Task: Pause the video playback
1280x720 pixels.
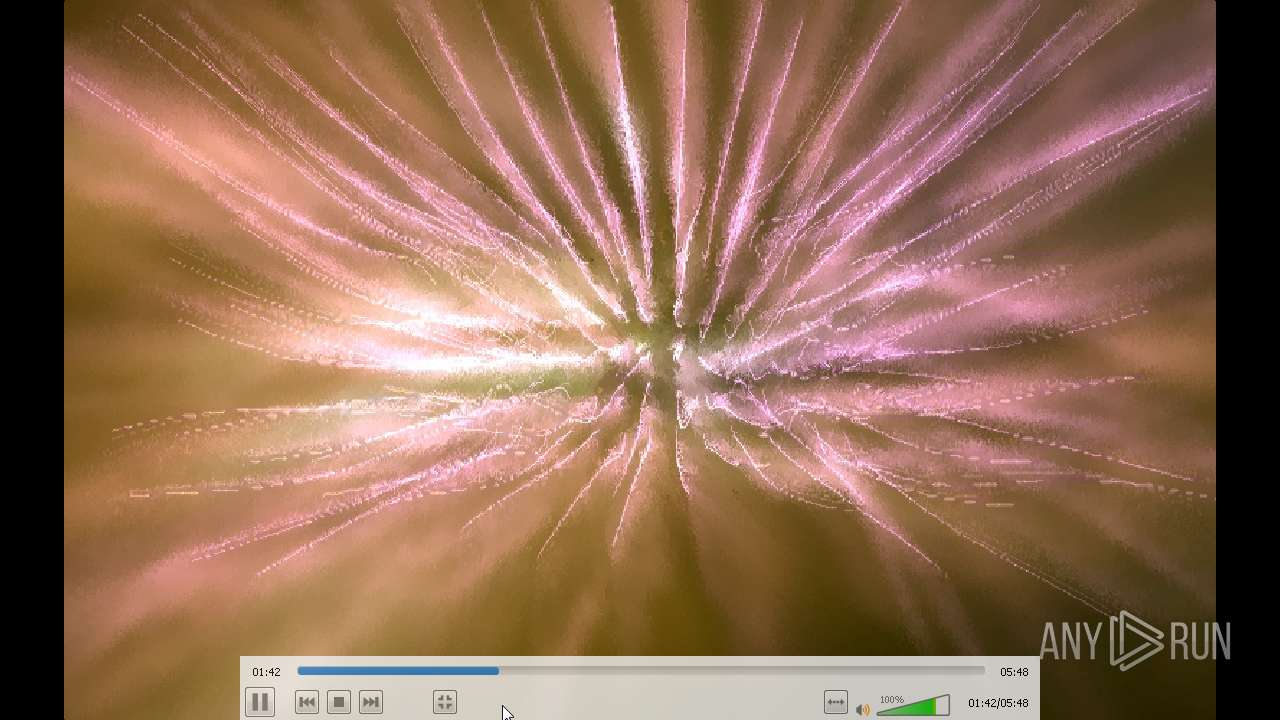Action: [259, 702]
